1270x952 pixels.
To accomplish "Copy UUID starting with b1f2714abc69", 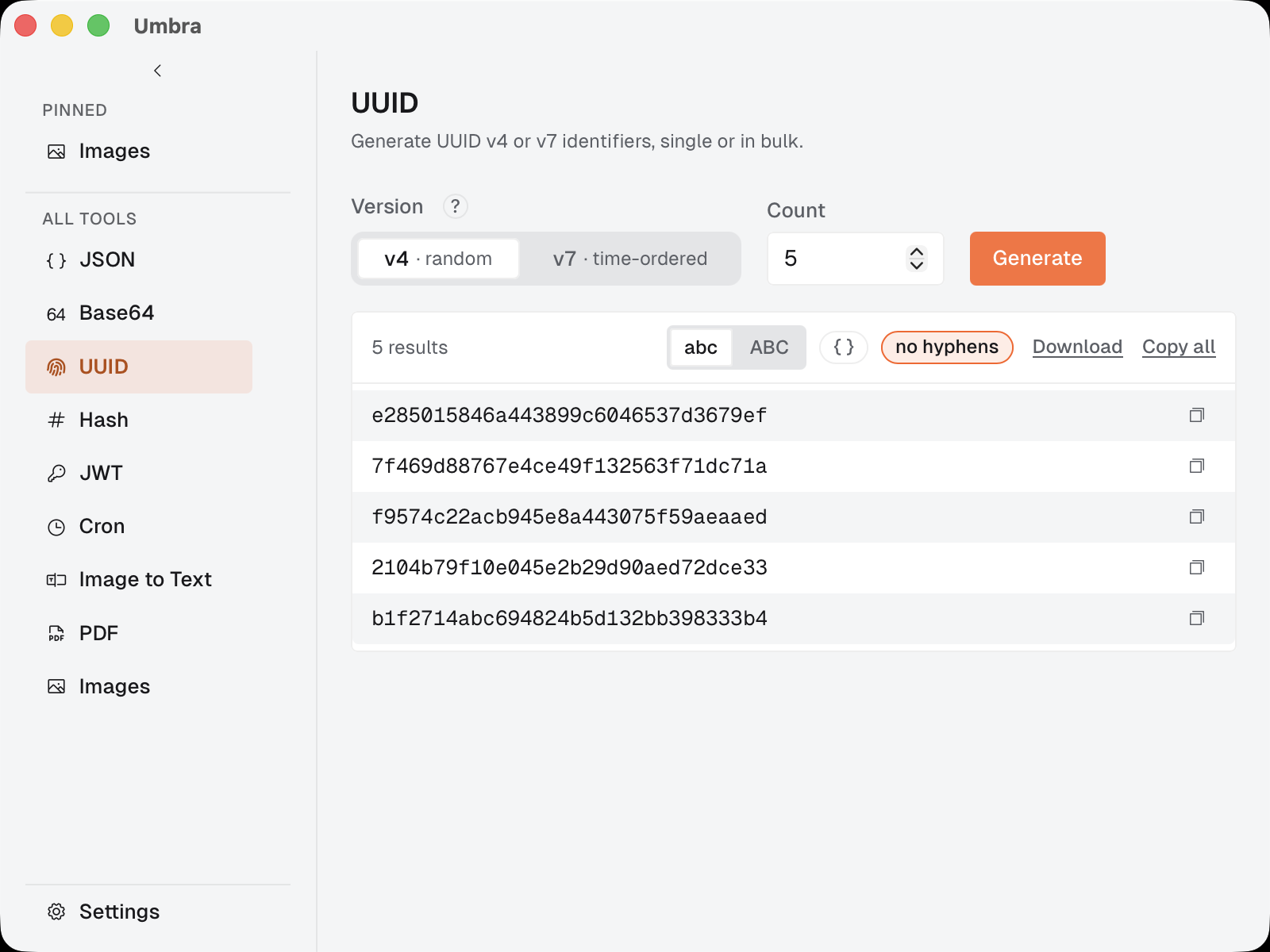I will (x=1197, y=618).
